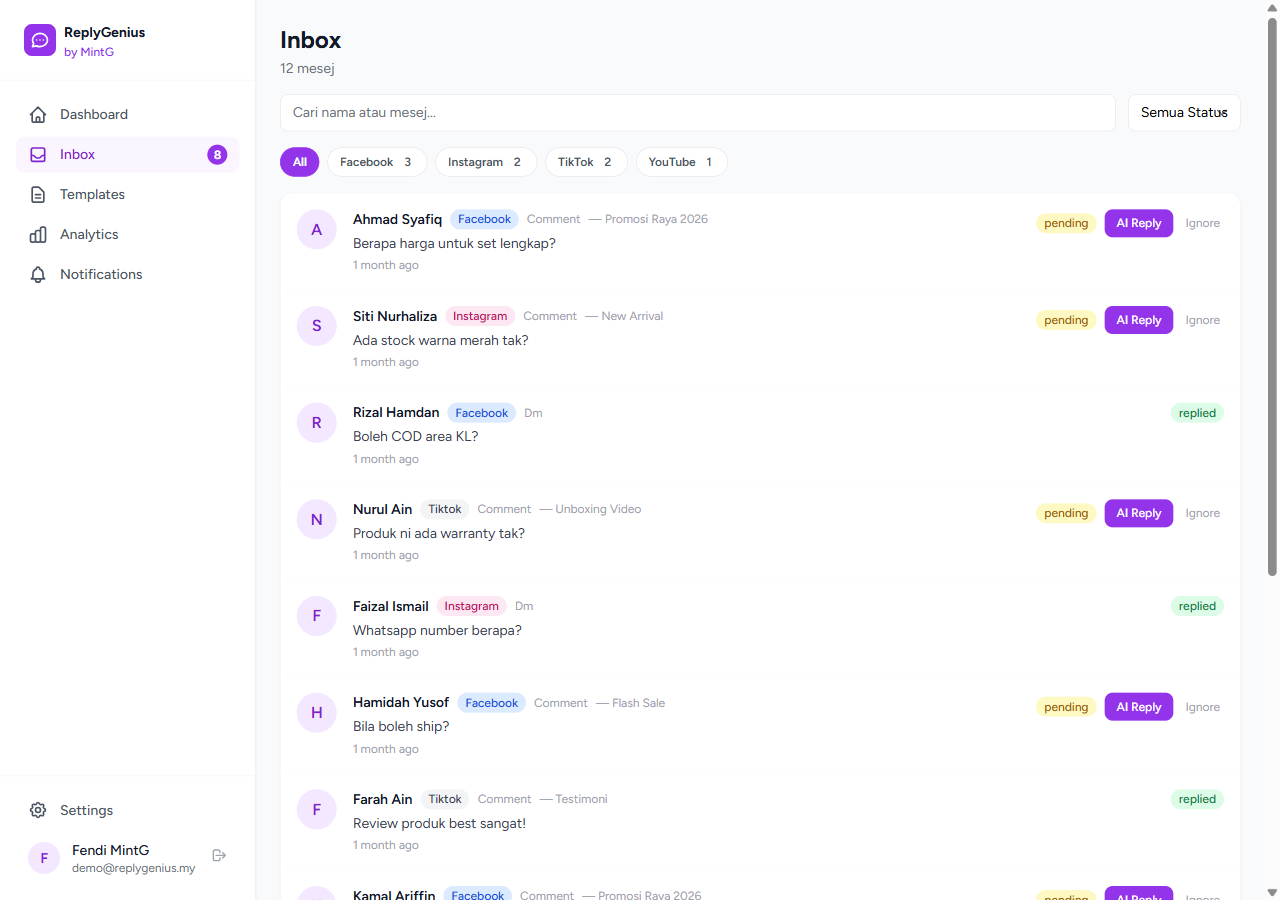
Task: Click the search field Cari nama atau mesej
Action: (x=698, y=113)
